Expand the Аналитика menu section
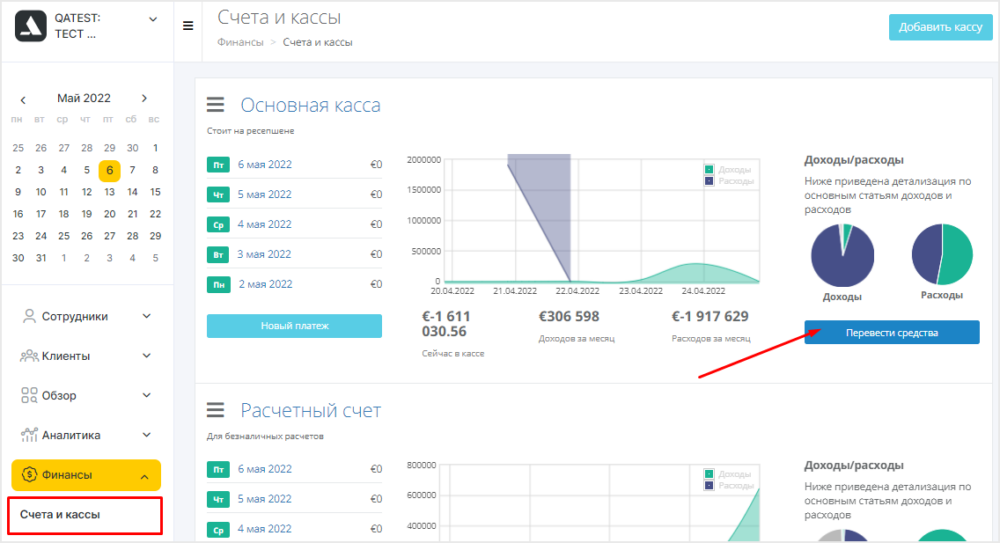 (x=146, y=435)
